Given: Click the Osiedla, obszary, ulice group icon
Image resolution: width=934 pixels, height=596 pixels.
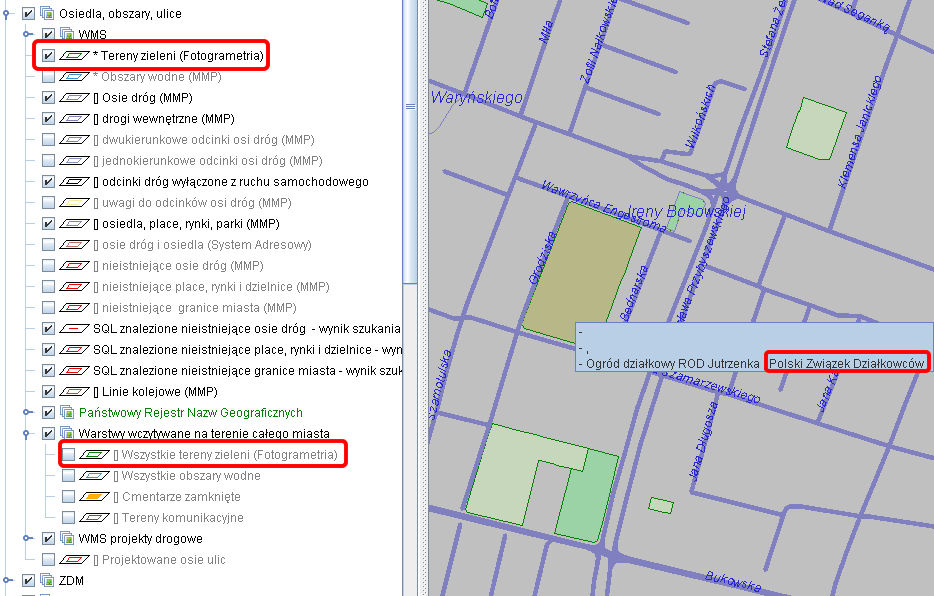Looking at the screenshot, I should point(47,14).
